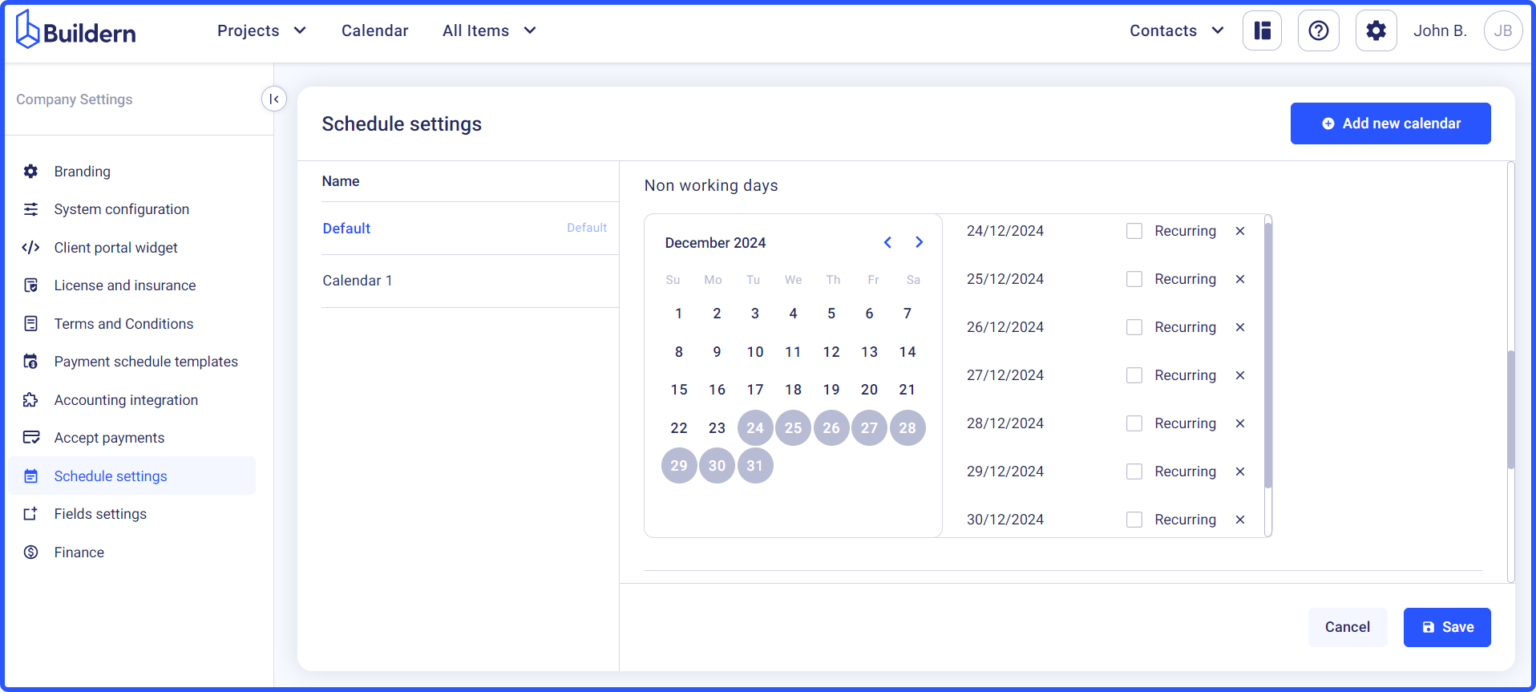Save the schedule settings
Viewport: 1536px width, 692px height.
tap(1447, 627)
